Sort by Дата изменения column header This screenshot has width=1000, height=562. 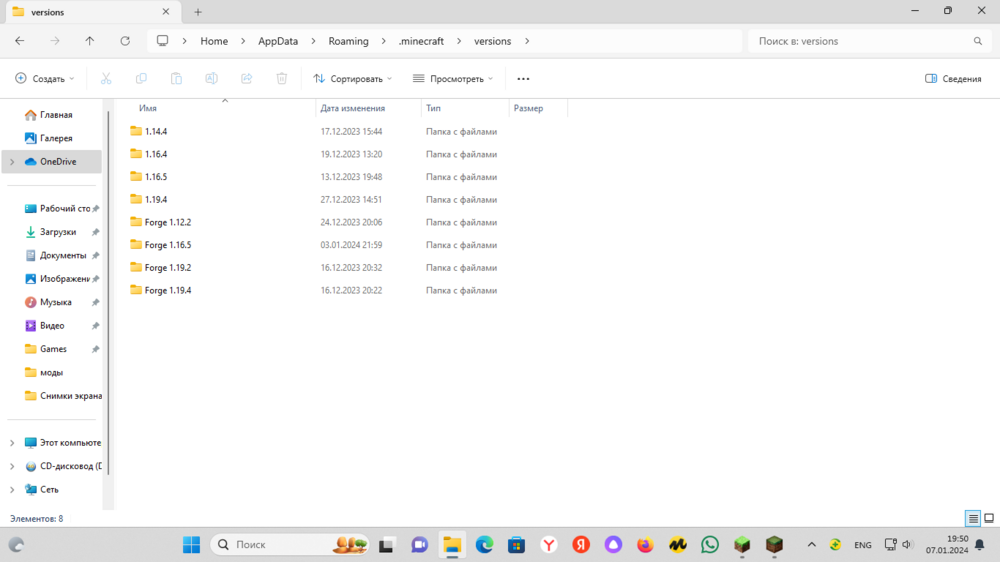[353, 108]
